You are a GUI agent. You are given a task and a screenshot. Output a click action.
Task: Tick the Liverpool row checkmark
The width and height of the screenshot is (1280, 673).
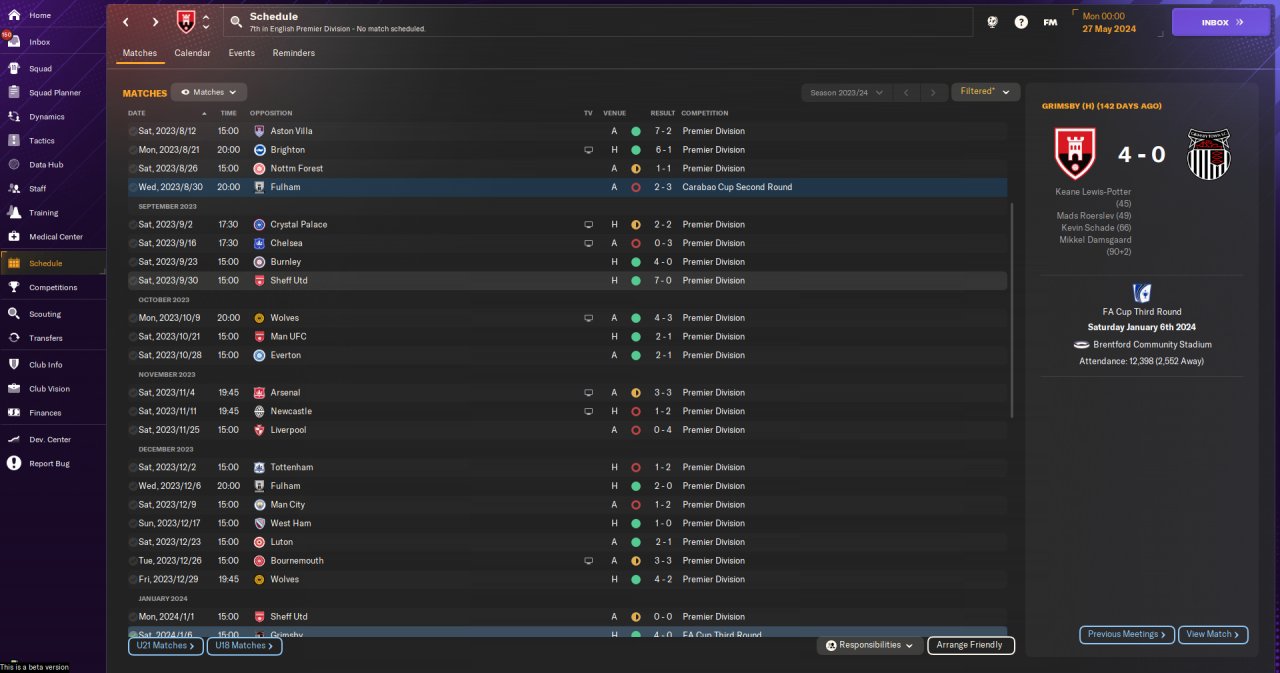(x=133, y=430)
